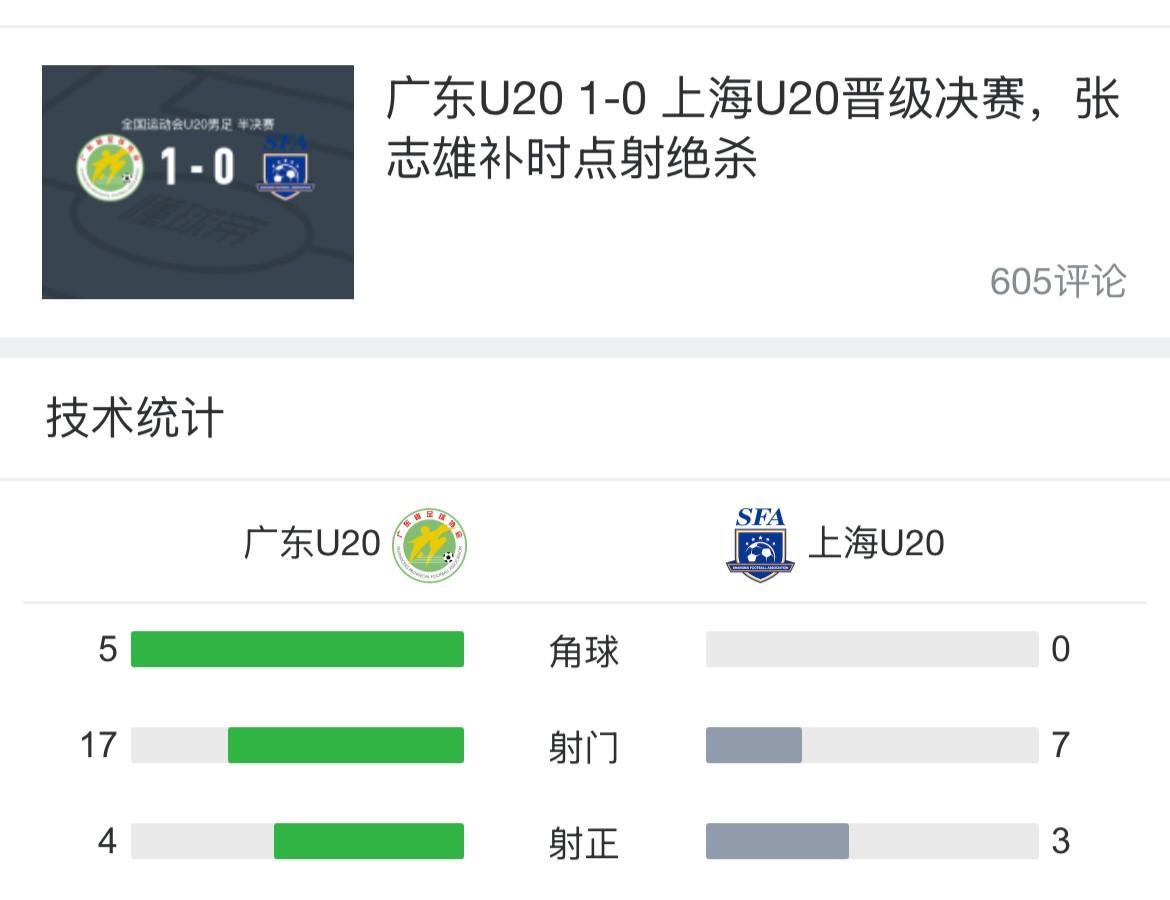
Task: Tap the SFA logo in the thumbnail
Action: (x=285, y=168)
